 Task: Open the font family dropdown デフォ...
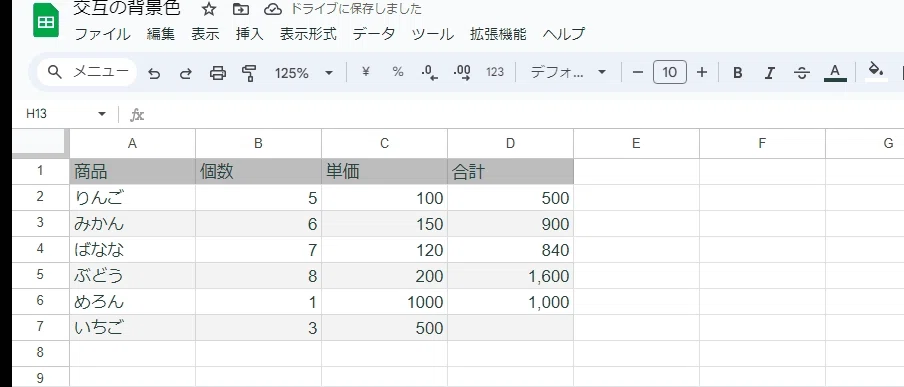click(x=568, y=73)
